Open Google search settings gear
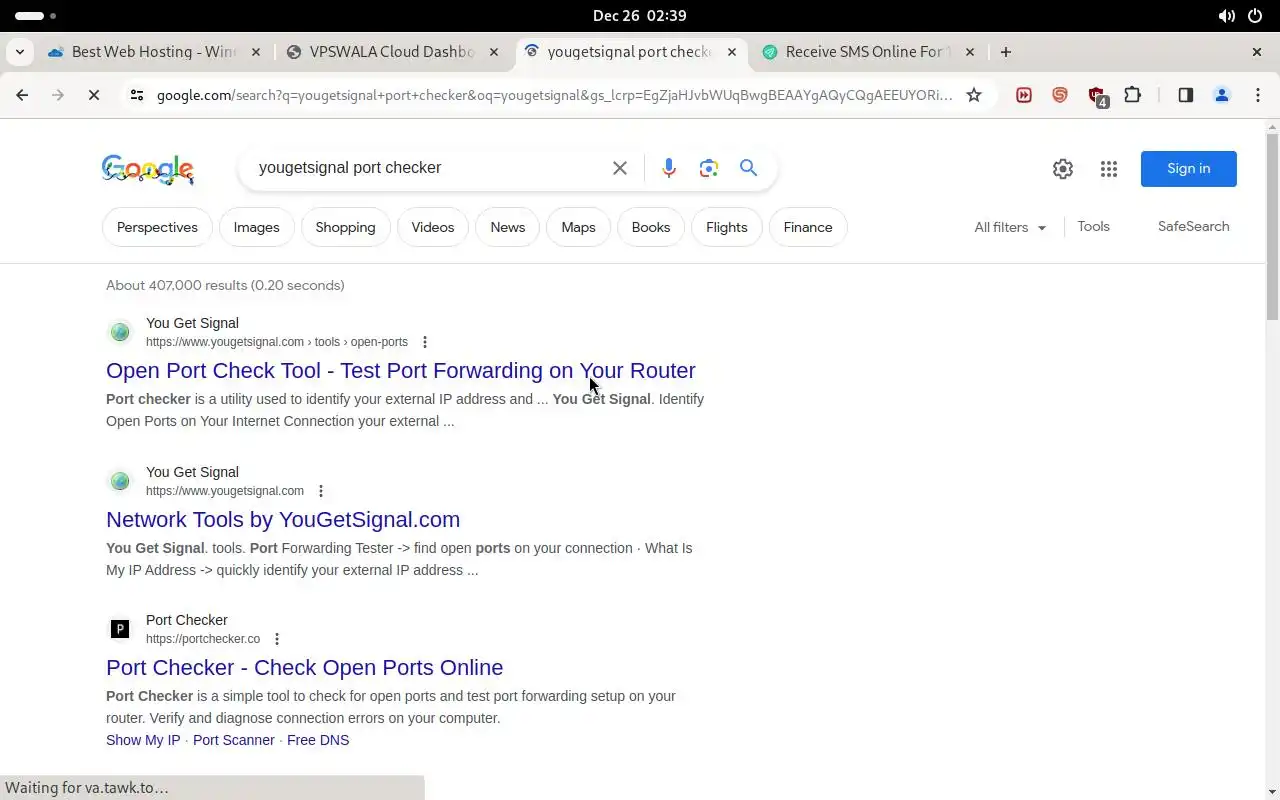Image resolution: width=1280 pixels, height=800 pixels. click(1063, 169)
